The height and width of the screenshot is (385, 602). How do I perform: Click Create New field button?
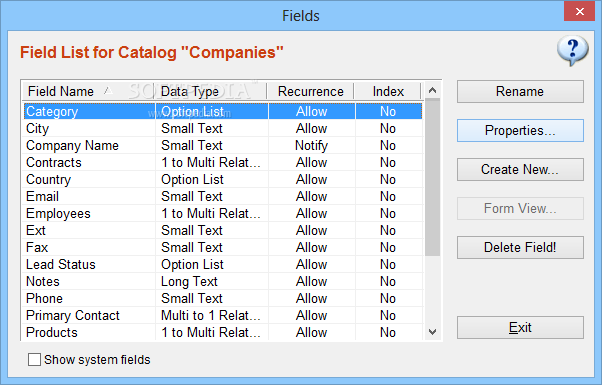pos(520,169)
